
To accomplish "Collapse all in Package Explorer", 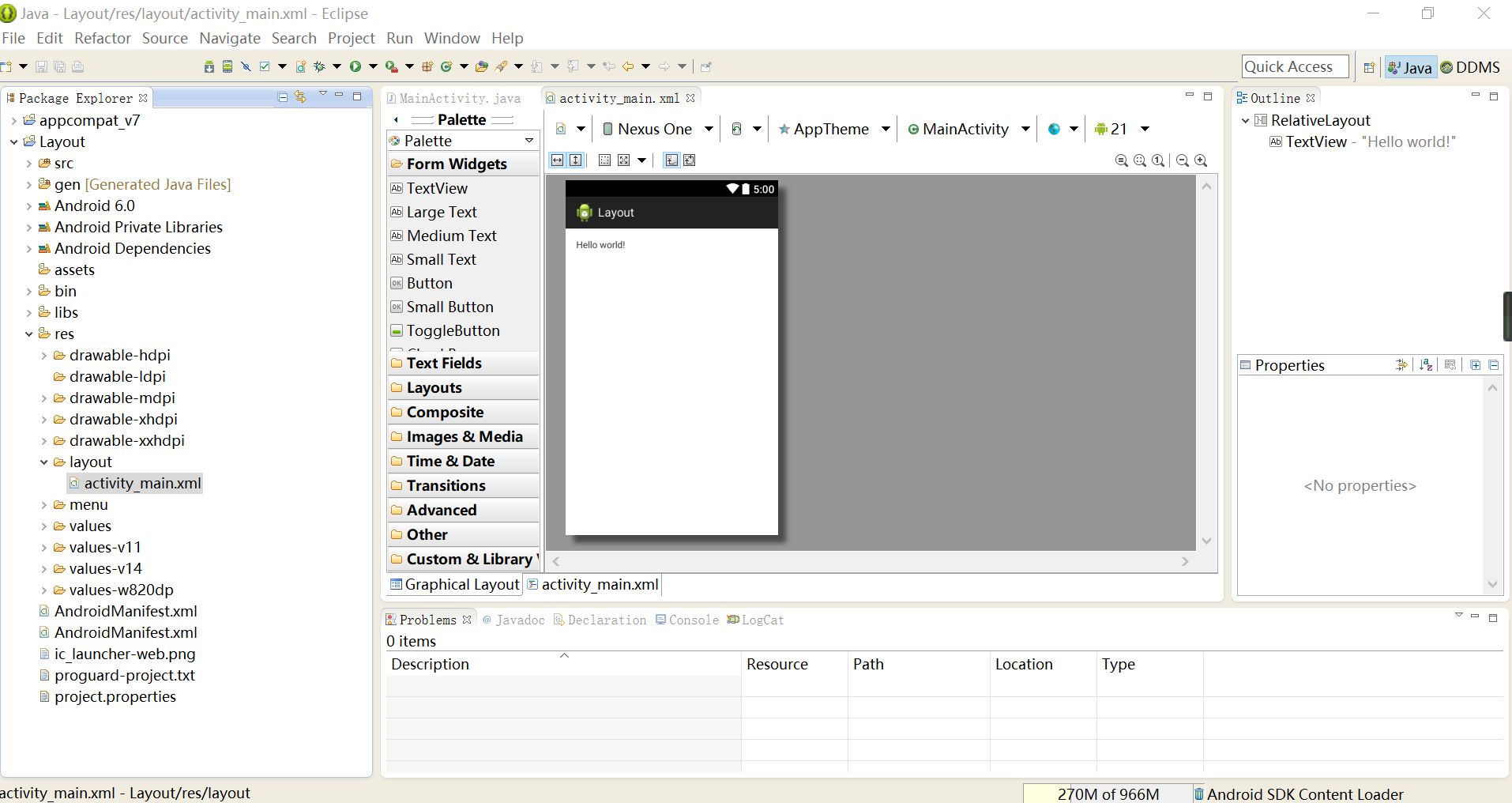I will tap(283, 96).
